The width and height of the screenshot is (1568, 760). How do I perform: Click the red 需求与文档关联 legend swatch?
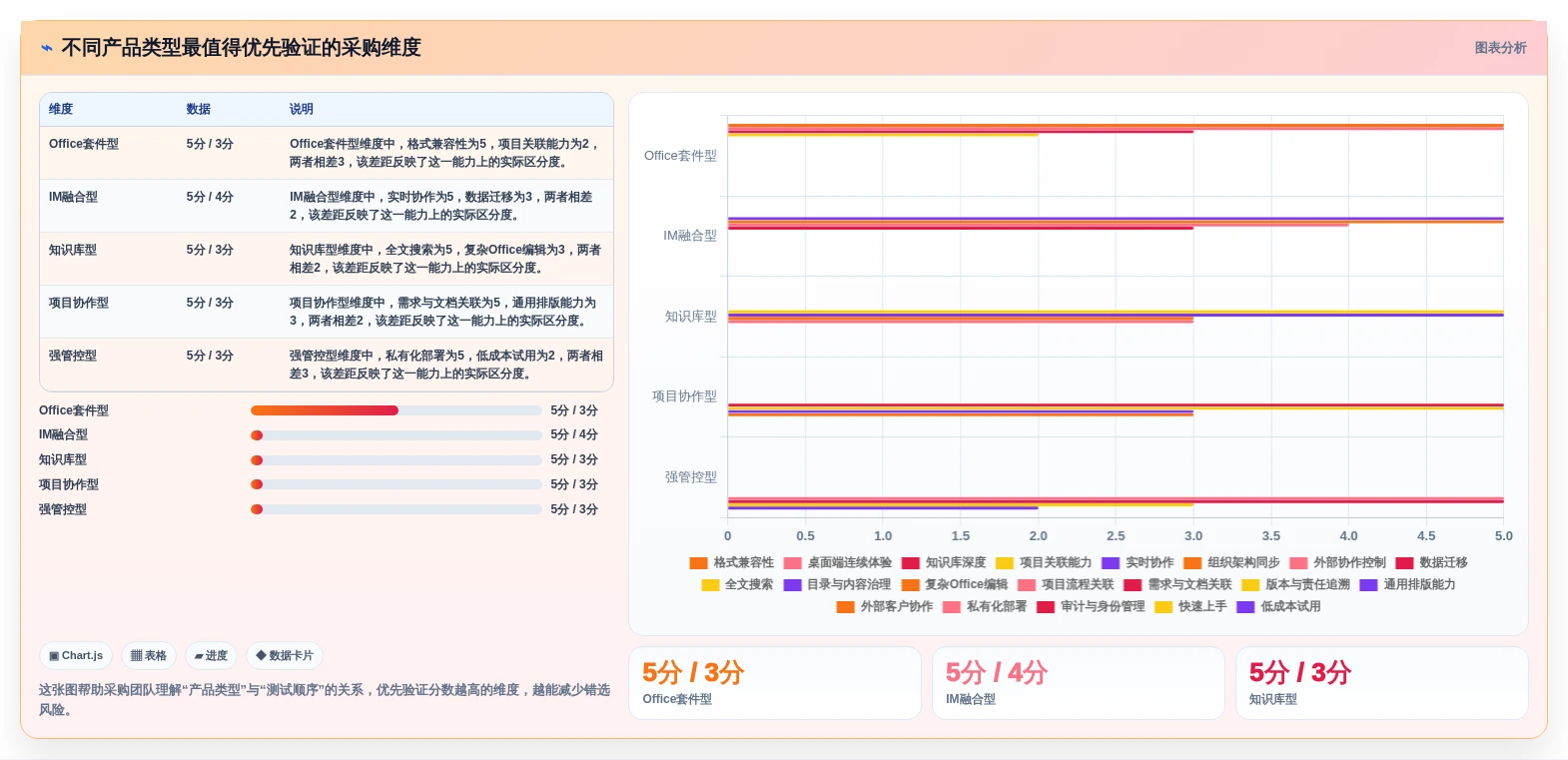point(1133,585)
